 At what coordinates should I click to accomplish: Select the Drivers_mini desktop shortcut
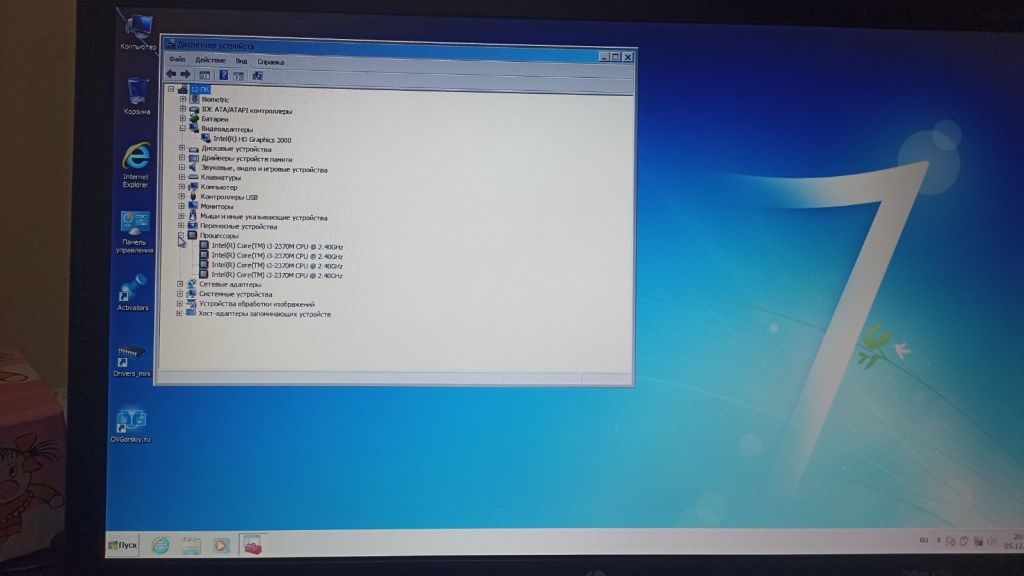click(131, 361)
